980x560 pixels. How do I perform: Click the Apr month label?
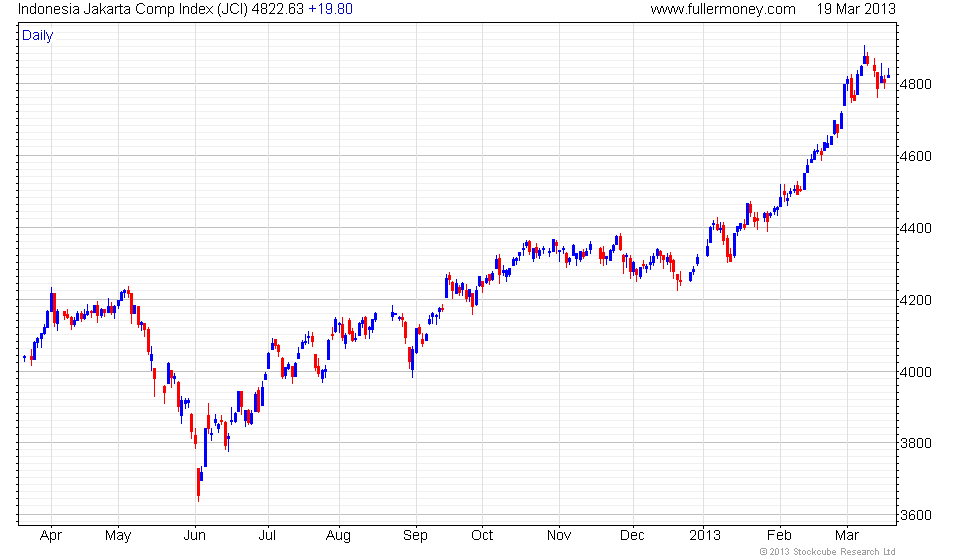(x=51, y=536)
